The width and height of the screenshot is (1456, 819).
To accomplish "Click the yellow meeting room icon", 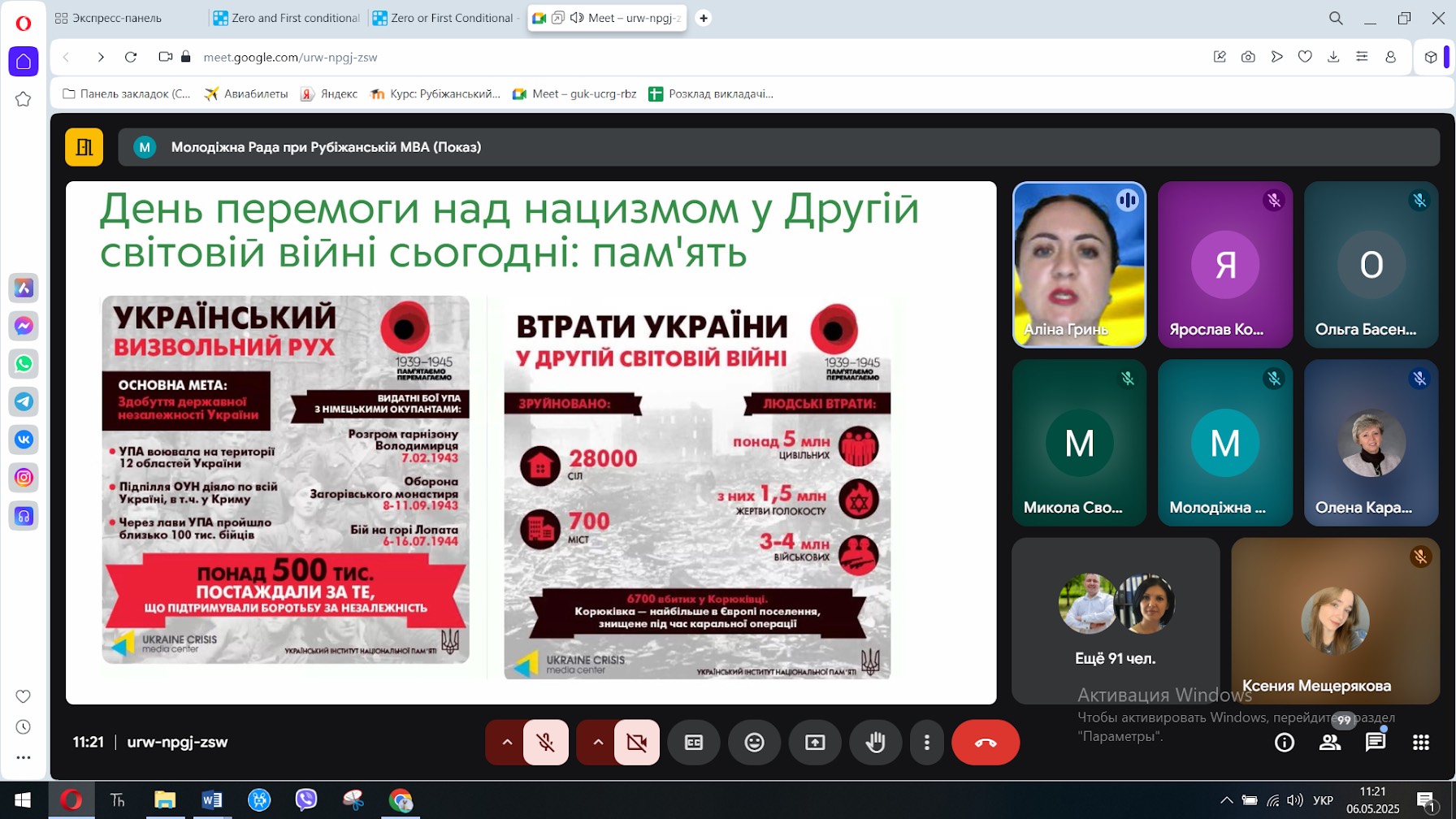I will 84,147.
